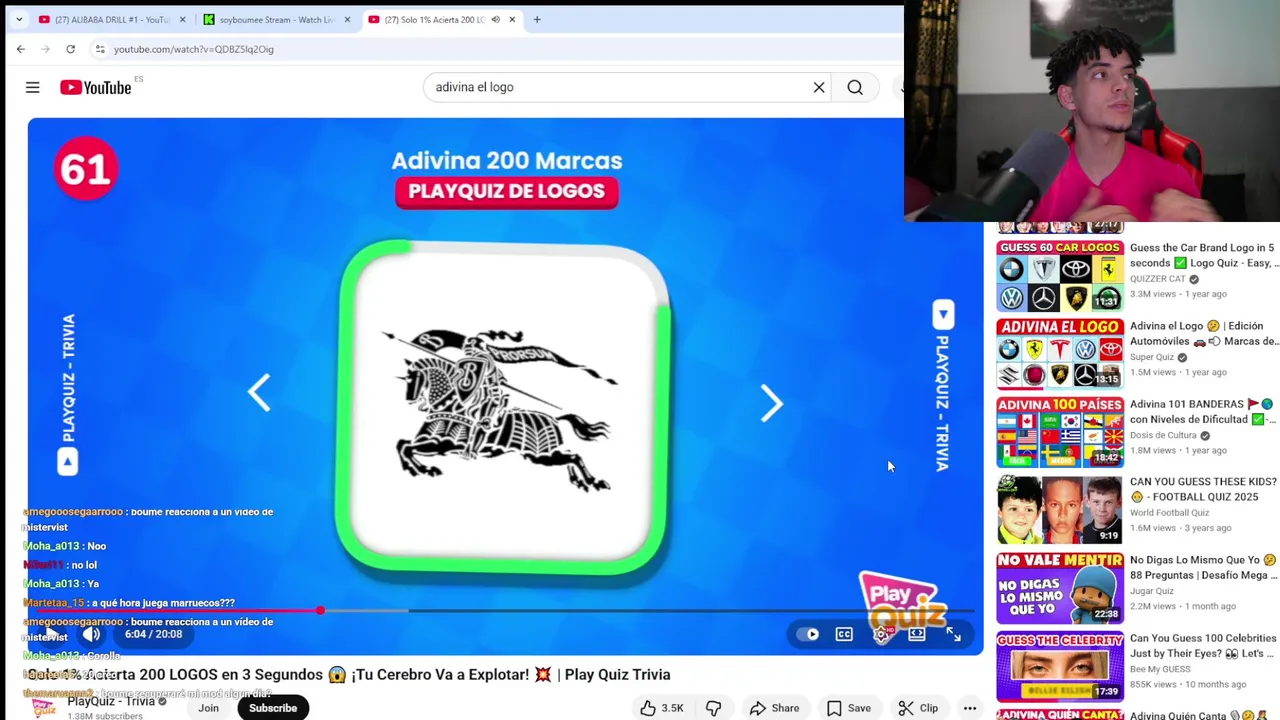Open Guess the Car Brand Logo video title

[x=1204, y=256]
